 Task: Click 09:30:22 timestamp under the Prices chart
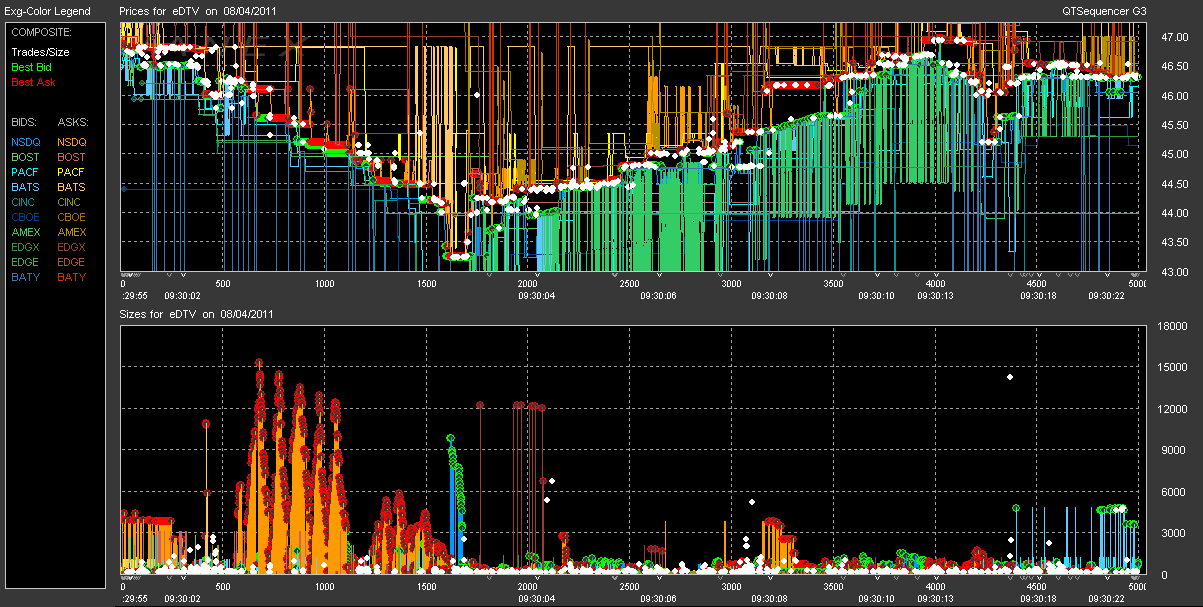[1108, 296]
